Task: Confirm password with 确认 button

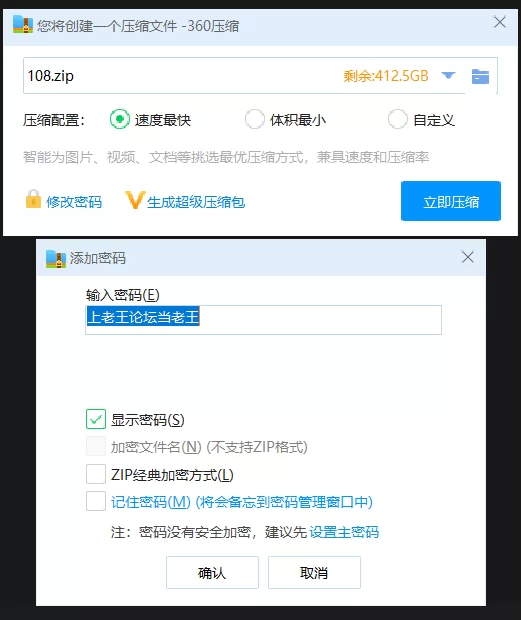Action: [x=212, y=573]
